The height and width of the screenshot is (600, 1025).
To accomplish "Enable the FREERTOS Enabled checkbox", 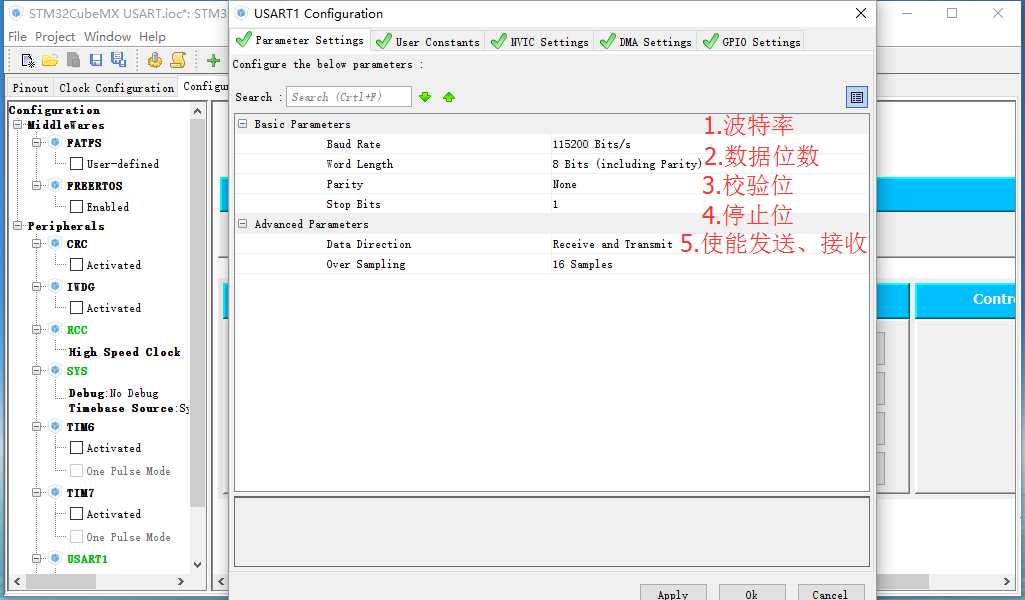I will click(76, 207).
